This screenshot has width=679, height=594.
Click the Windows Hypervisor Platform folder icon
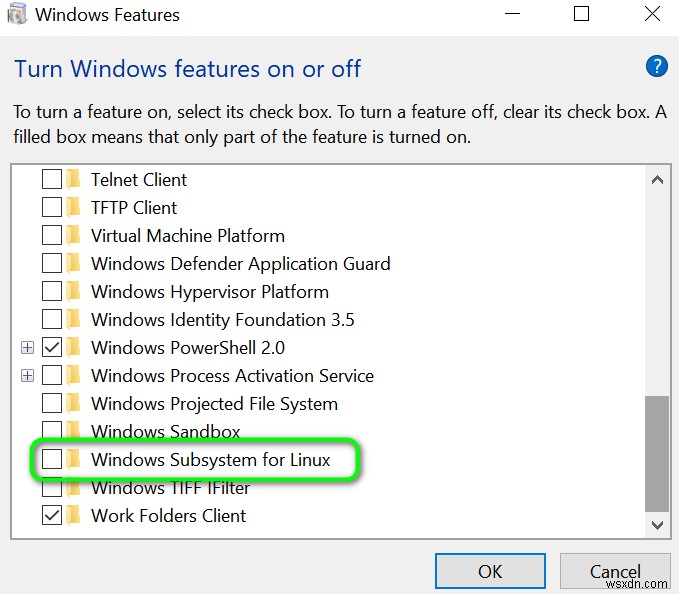[74, 292]
